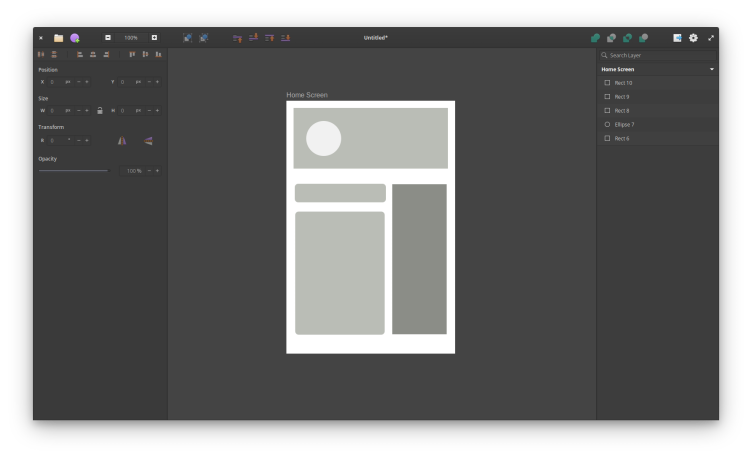Click the zoom out minus button
This screenshot has height=459, width=752.
[x=108, y=38]
